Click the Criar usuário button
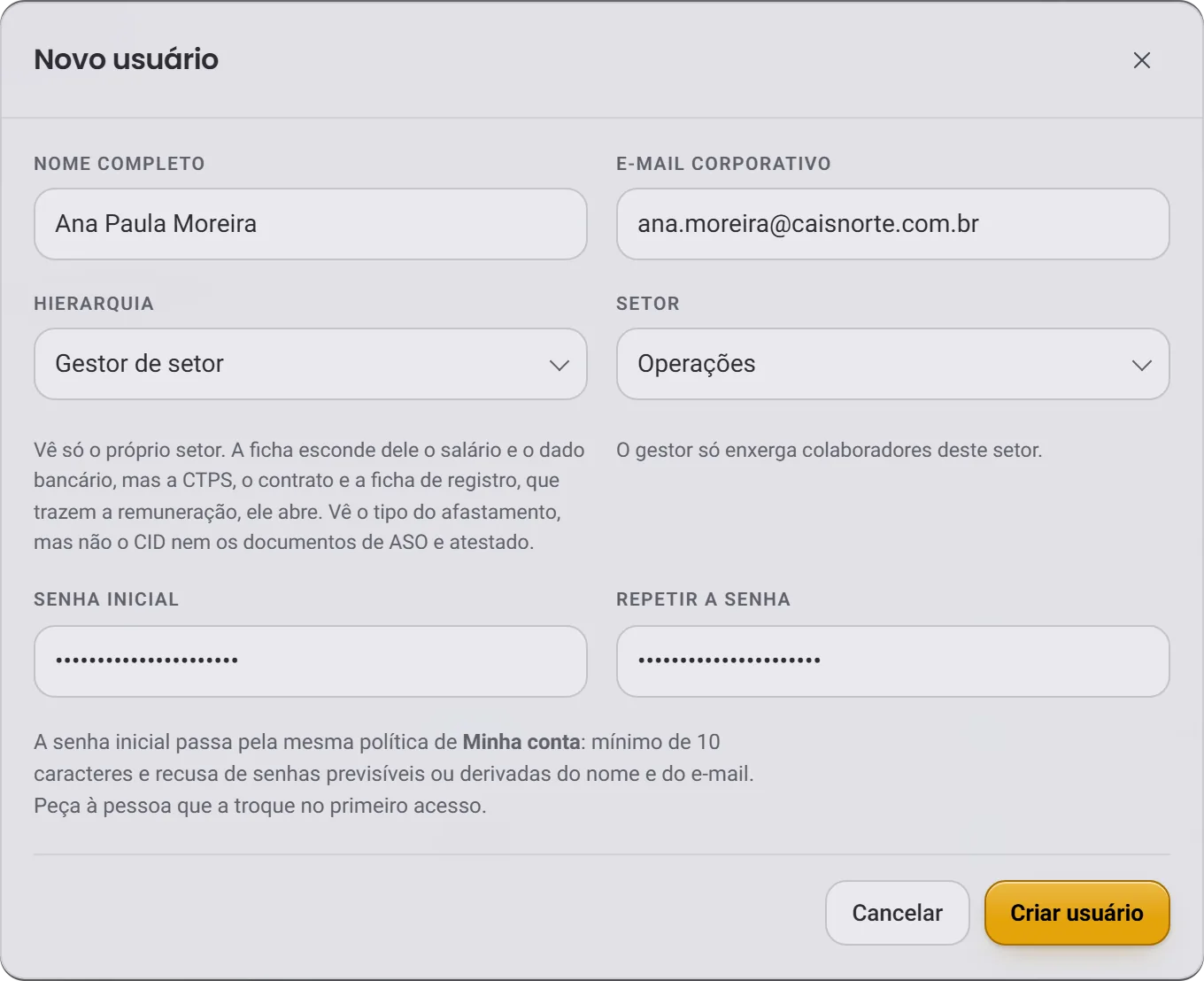Image resolution: width=1204 pixels, height=981 pixels. 1077,913
